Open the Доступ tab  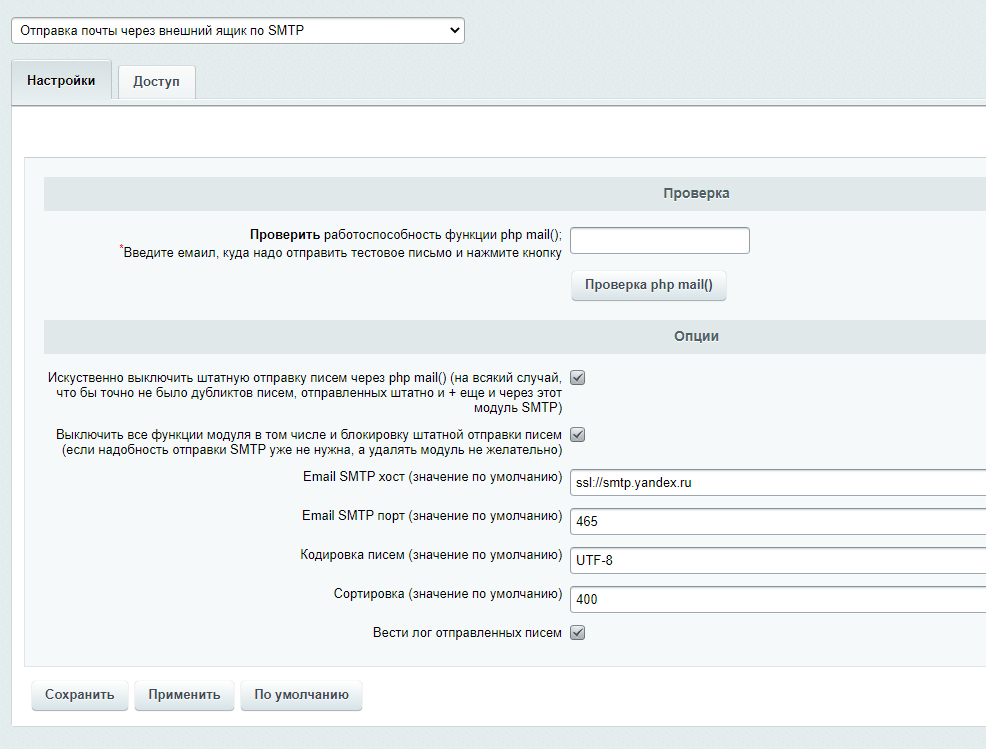pos(156,82)
